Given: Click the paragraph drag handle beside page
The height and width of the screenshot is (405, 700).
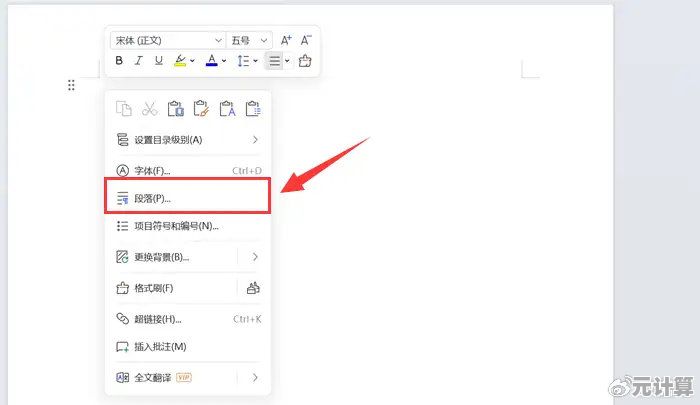Looking at the screenshot, I should (x=71, y=86).
